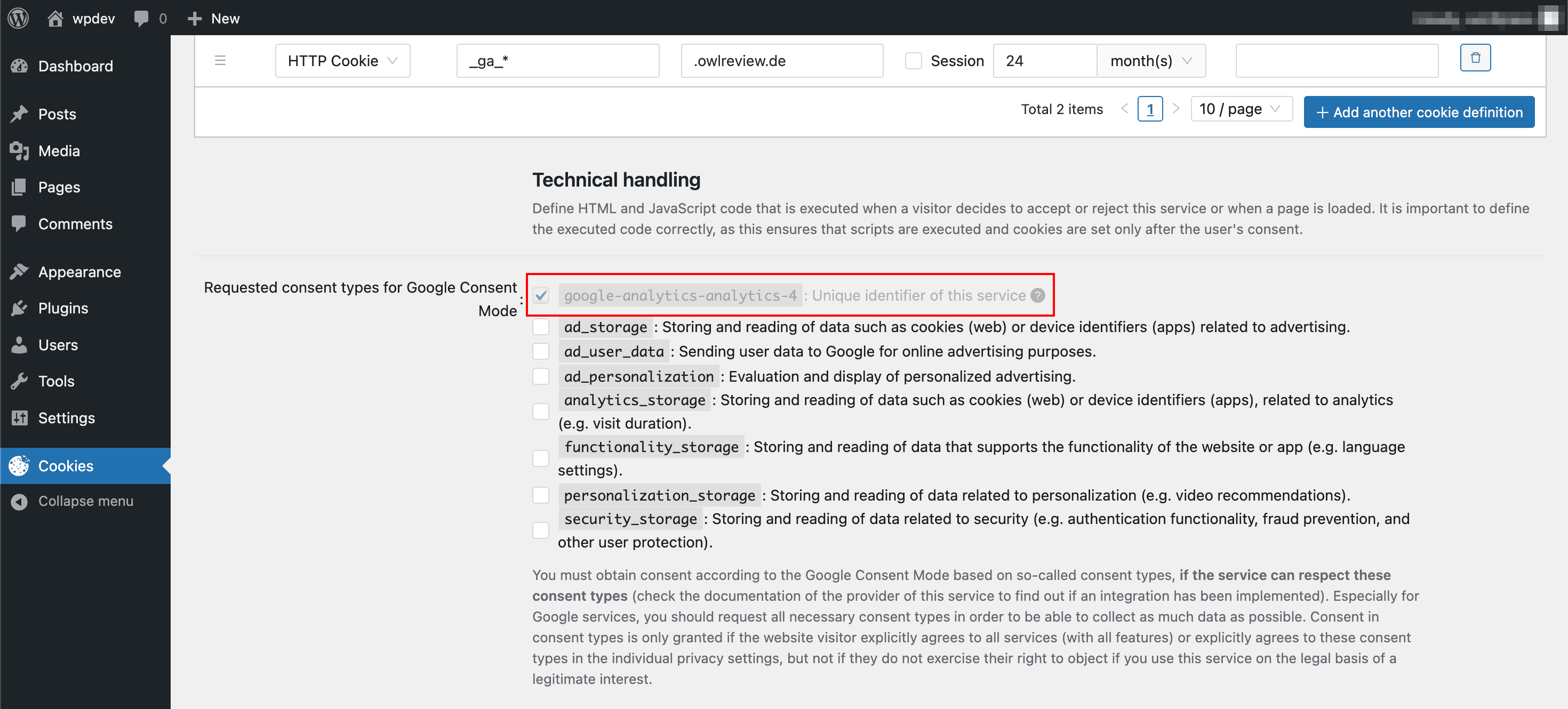Click the trash icon to delete cookie definition
Screen dimensions: 1568x709
1475,58
